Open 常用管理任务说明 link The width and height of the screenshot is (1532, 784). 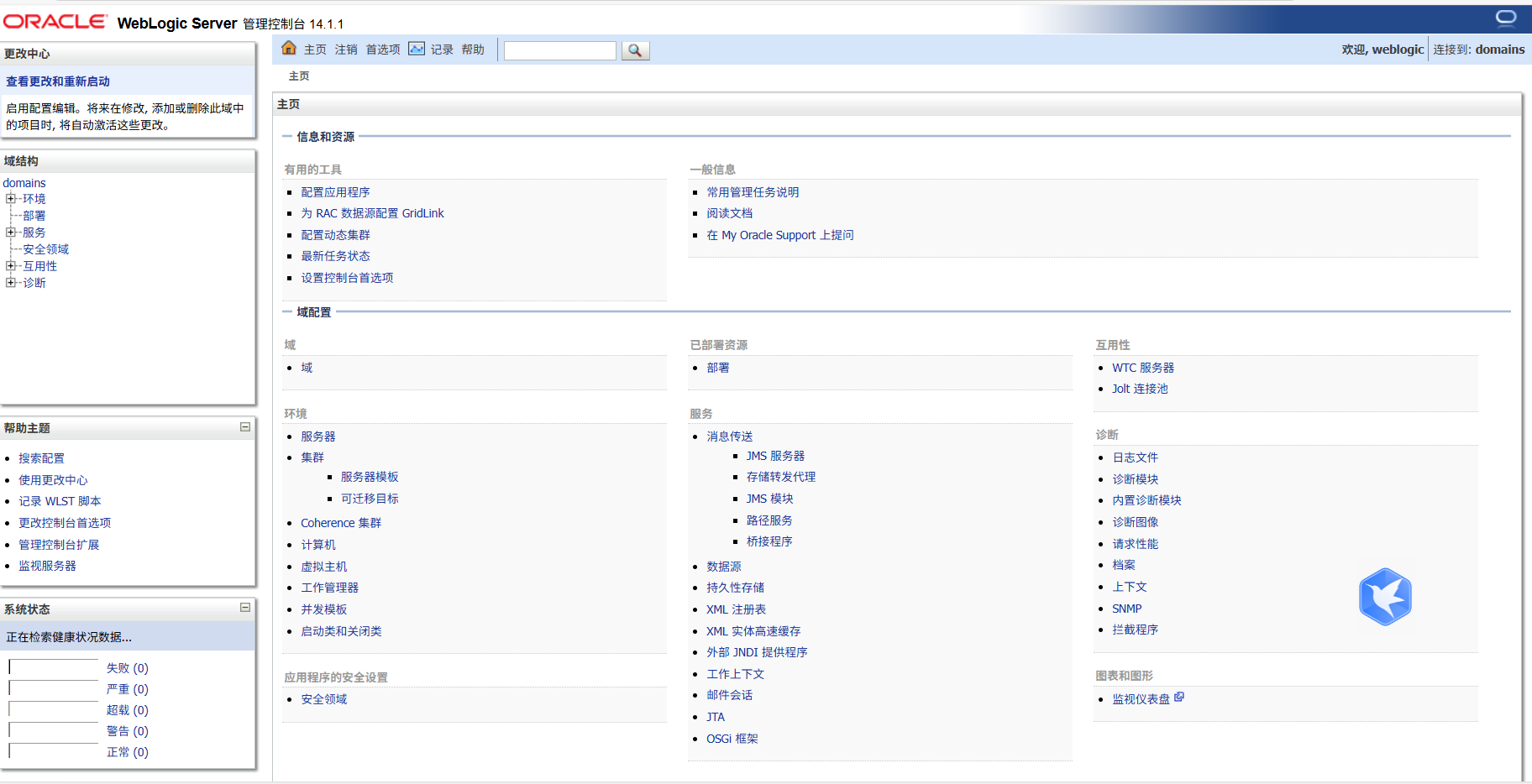point(753,192)
